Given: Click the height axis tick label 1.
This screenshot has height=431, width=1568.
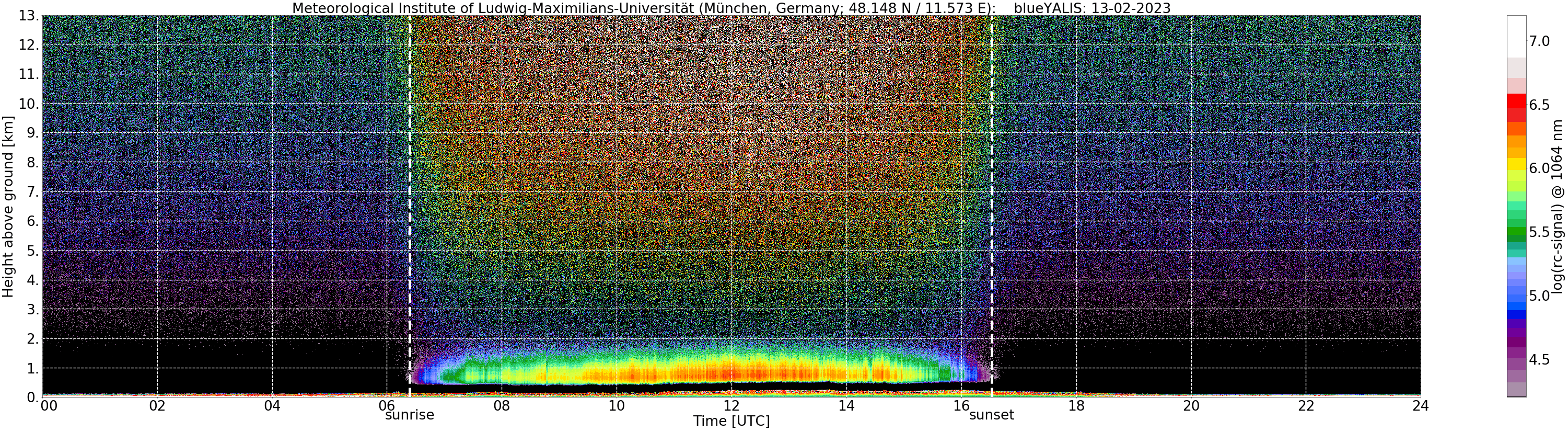Looking at the screenshot, I should (32, 368).
